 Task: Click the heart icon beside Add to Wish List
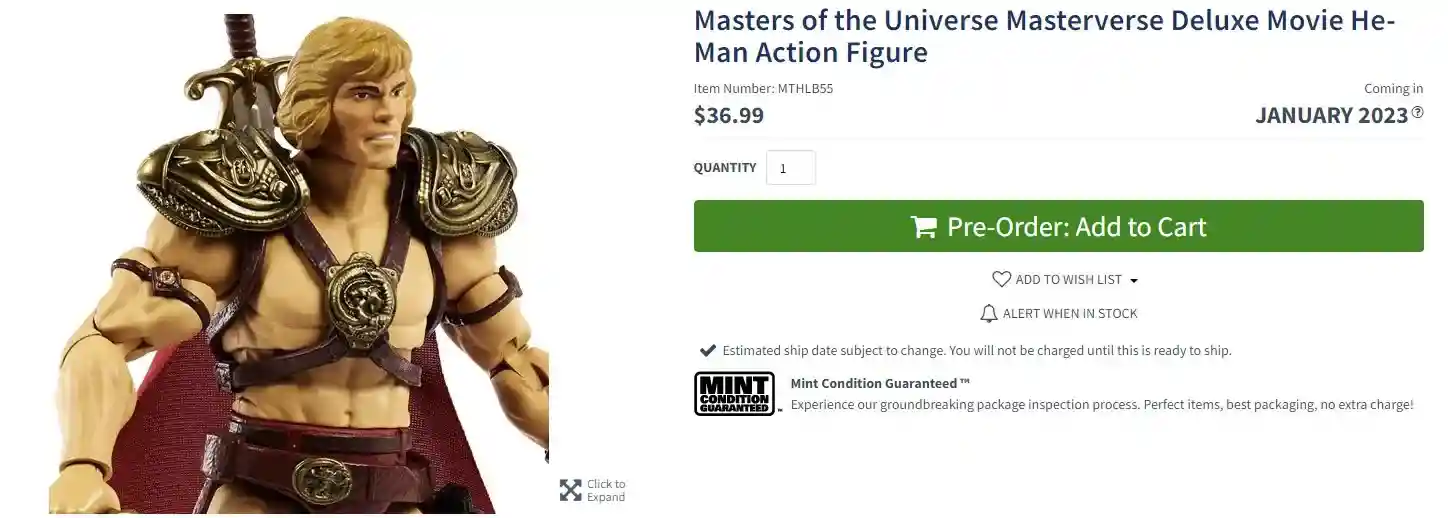coord(1001,280)
